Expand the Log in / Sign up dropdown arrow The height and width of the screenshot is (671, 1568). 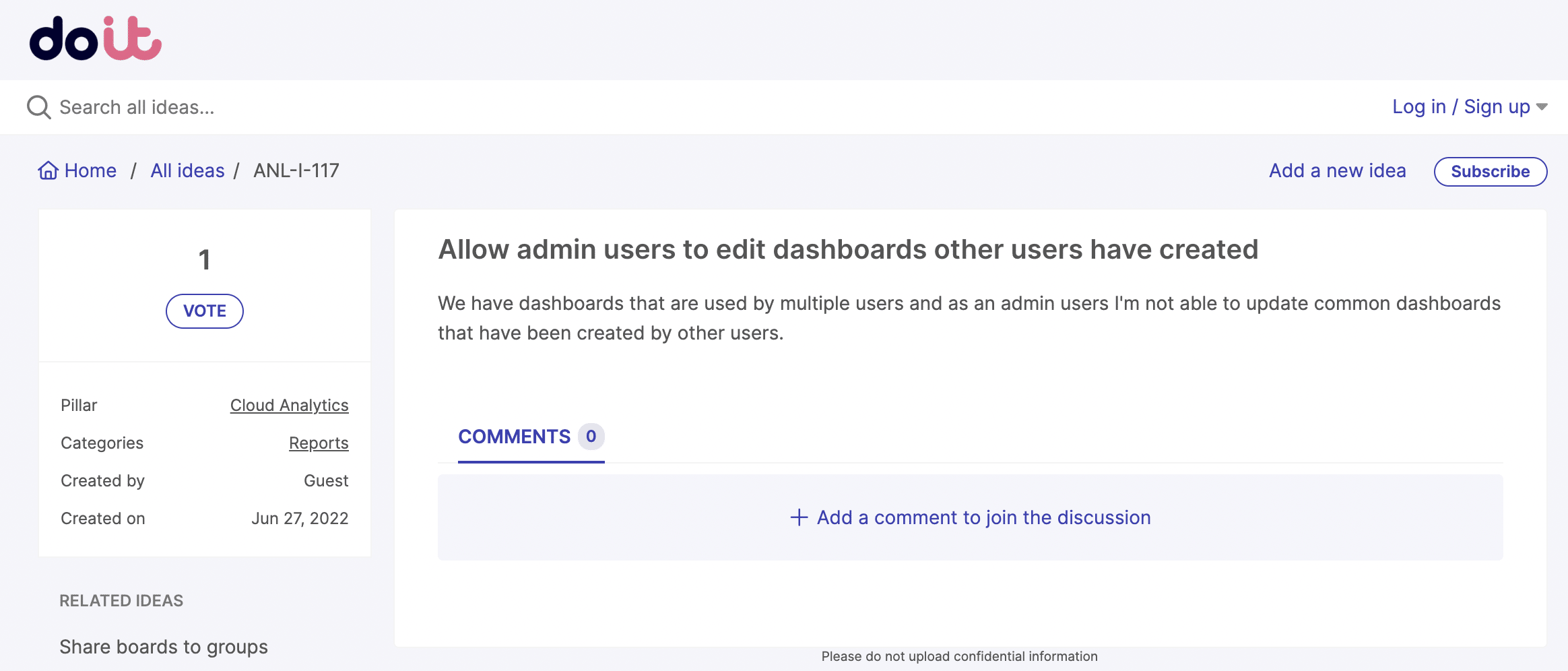1542,107
